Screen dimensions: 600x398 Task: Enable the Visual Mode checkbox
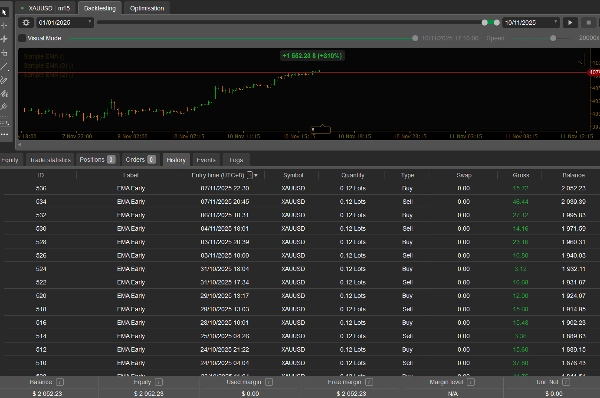tap(22, 38)
